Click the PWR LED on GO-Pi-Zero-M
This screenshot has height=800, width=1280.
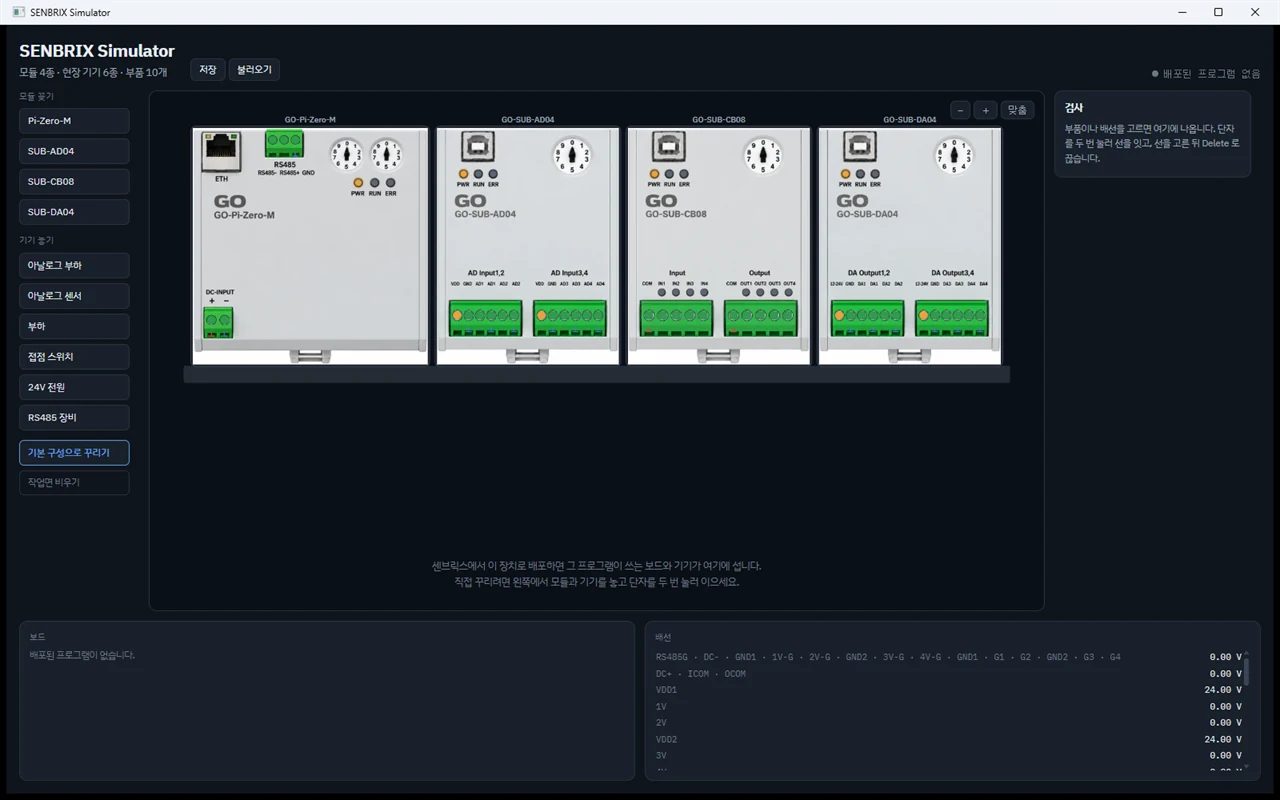click(357, 183)
